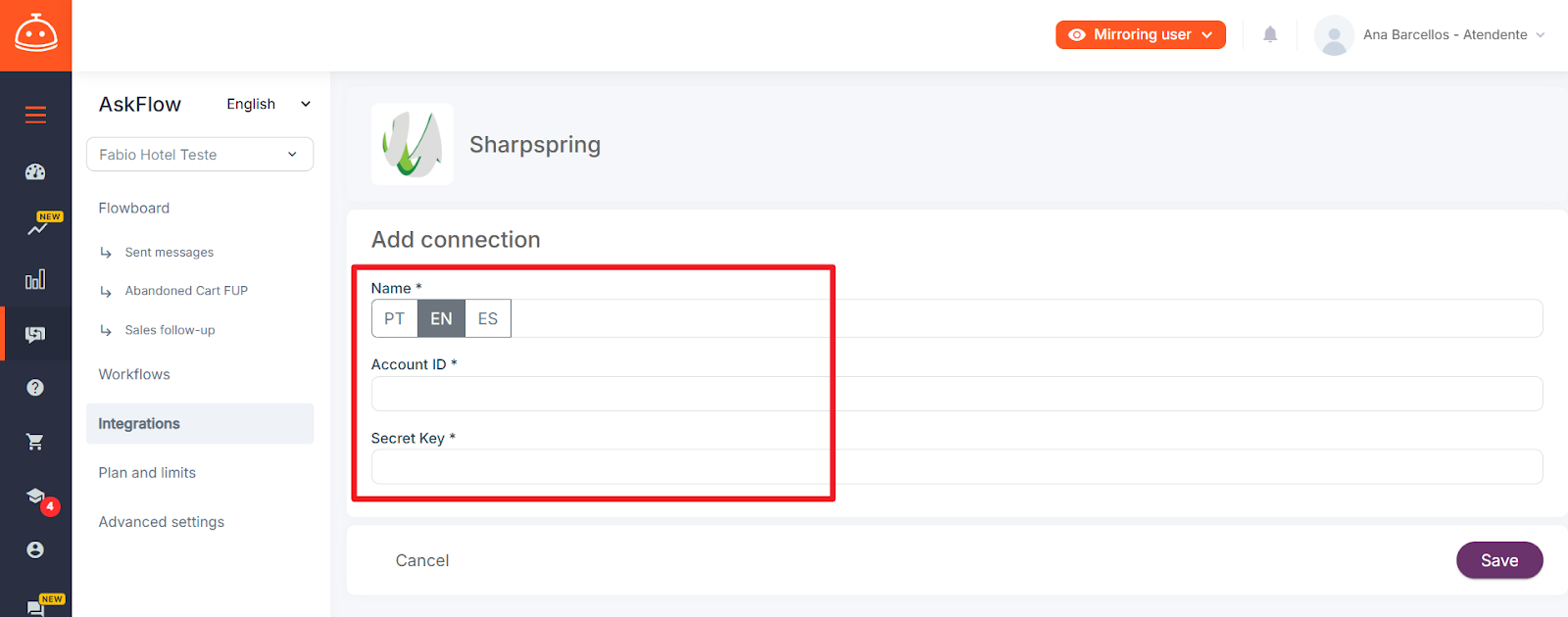Open the Ana Barcellos user menu

pos(1431,34)
